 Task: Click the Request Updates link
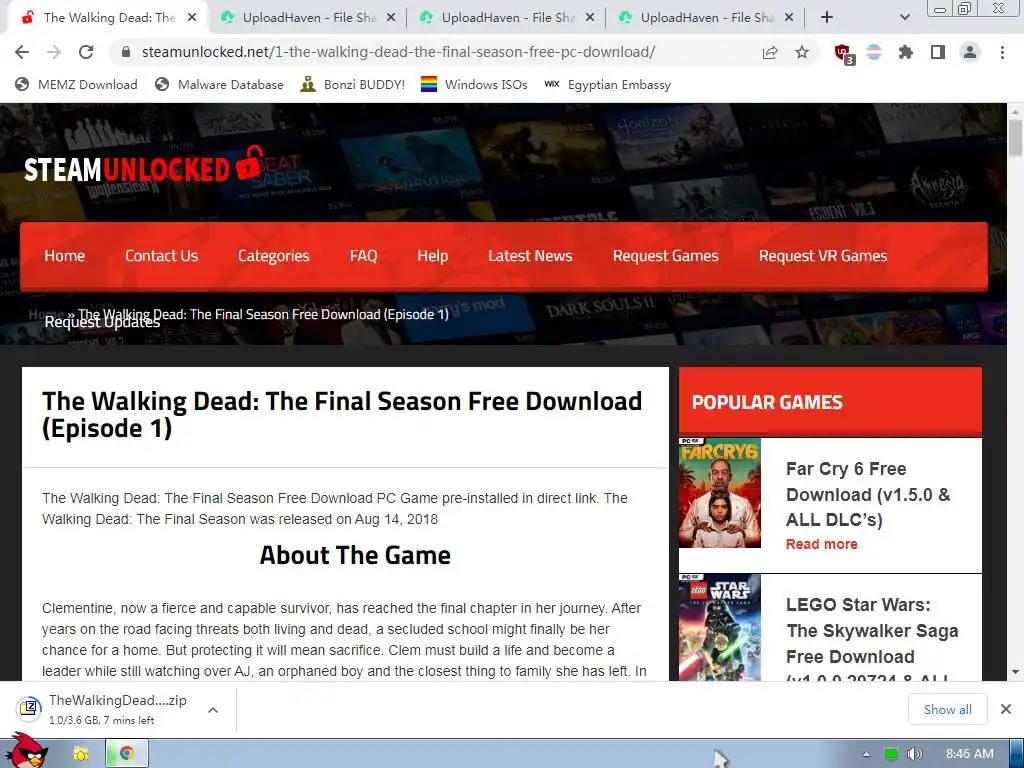coord(102,323)
